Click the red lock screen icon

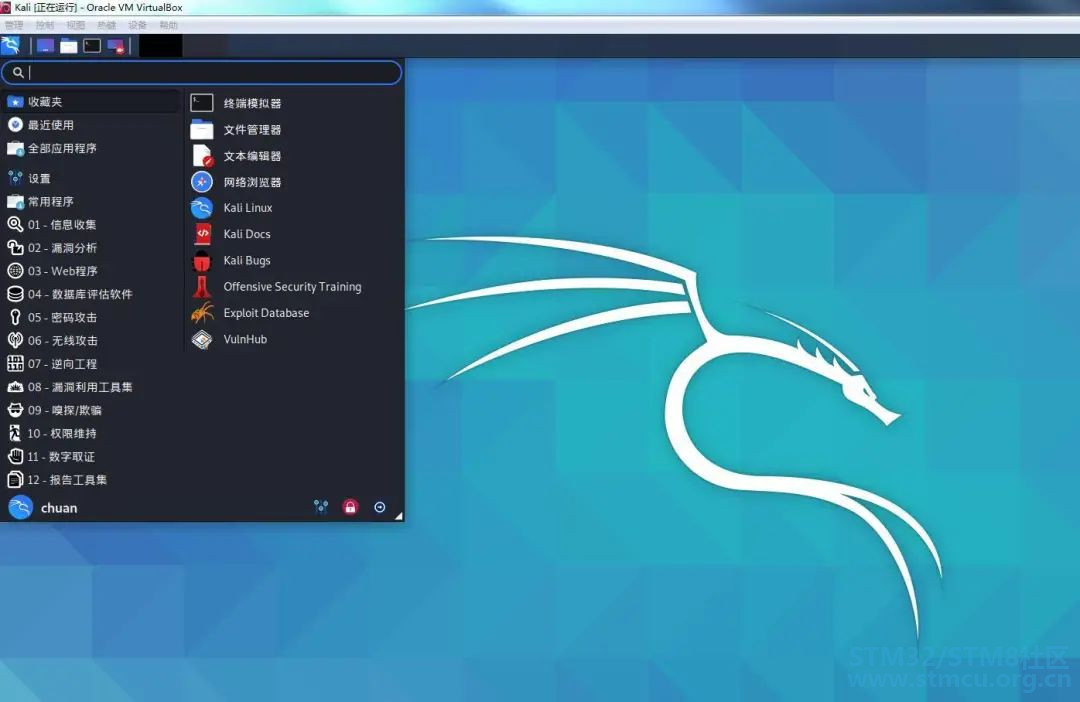point(350,507)
